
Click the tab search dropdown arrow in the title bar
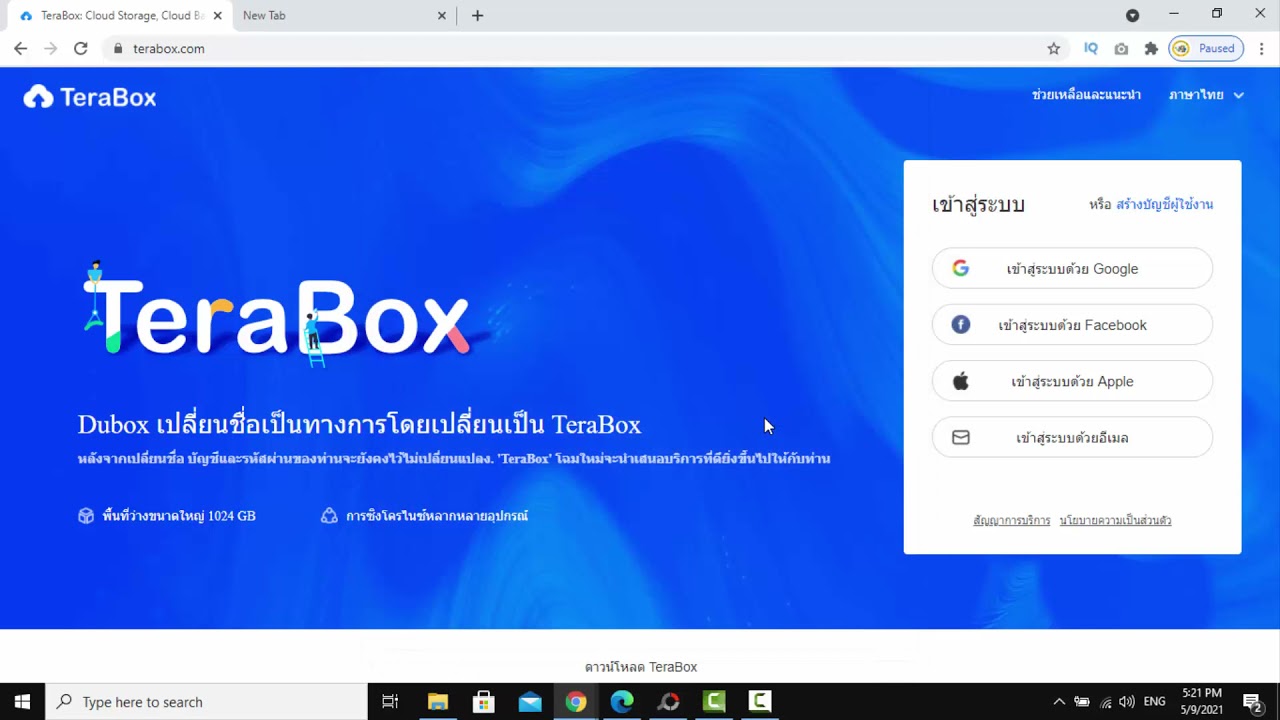pos(1132,15)
